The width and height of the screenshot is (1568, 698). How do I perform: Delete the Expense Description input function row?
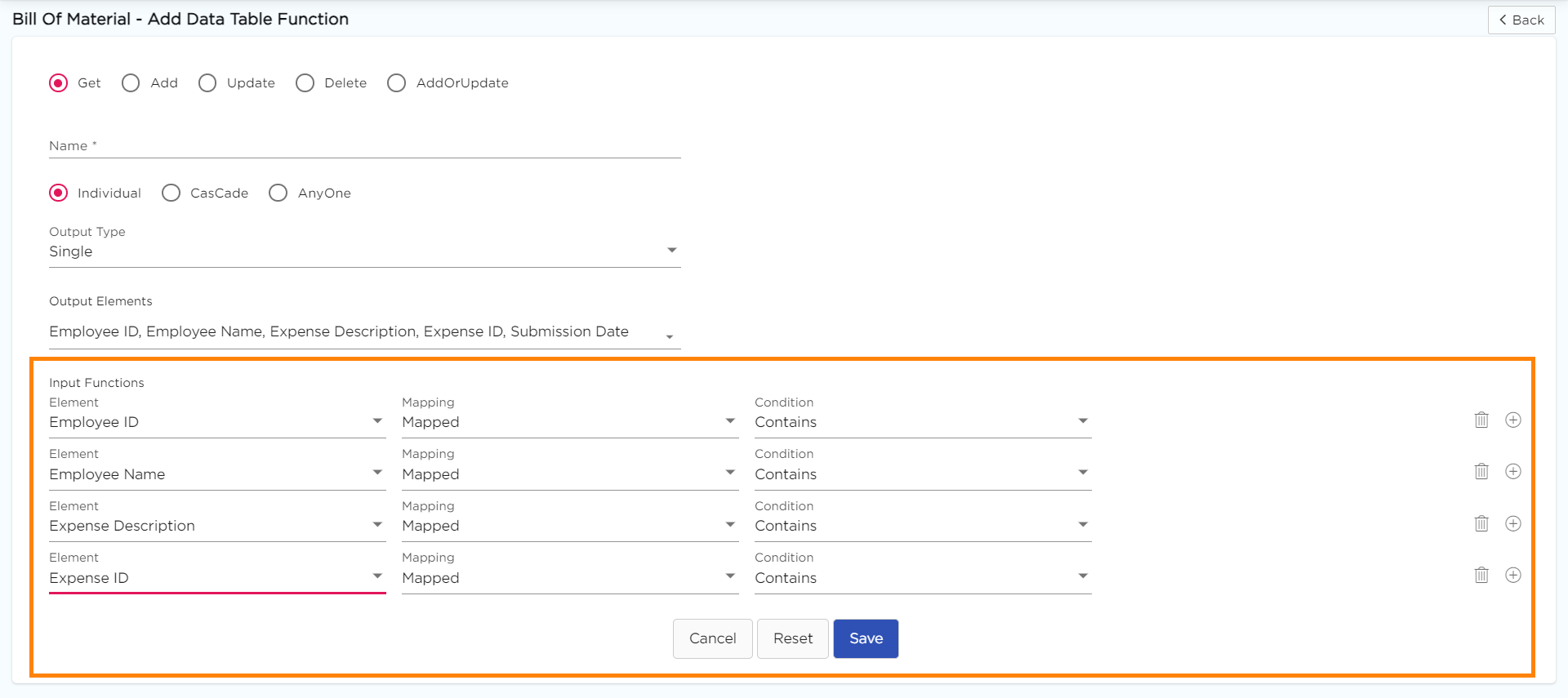click(1481, 524)
